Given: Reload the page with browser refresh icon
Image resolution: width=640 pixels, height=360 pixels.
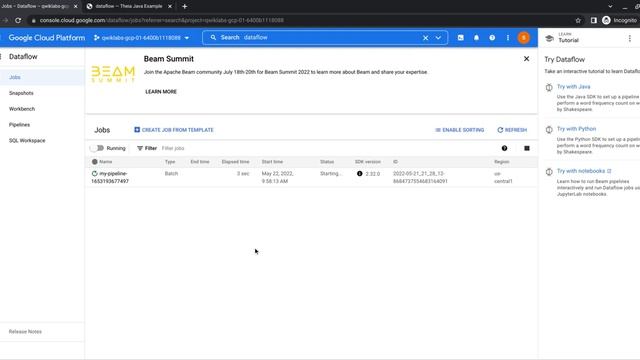Looking at the screenshot, I should [x=18, y=20].
